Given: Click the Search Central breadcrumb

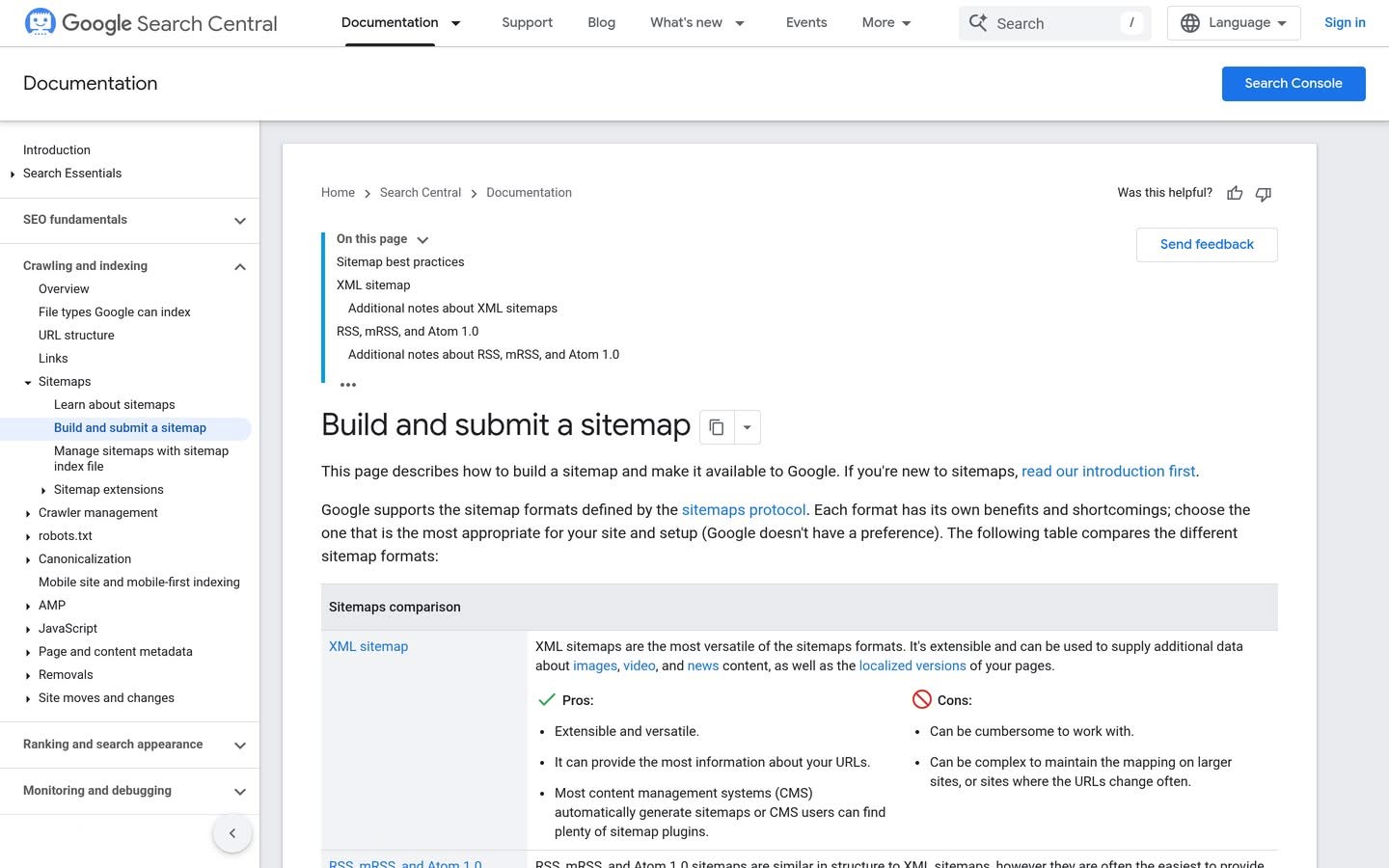Looking at the screenshot, I should [x=421, y=193].
